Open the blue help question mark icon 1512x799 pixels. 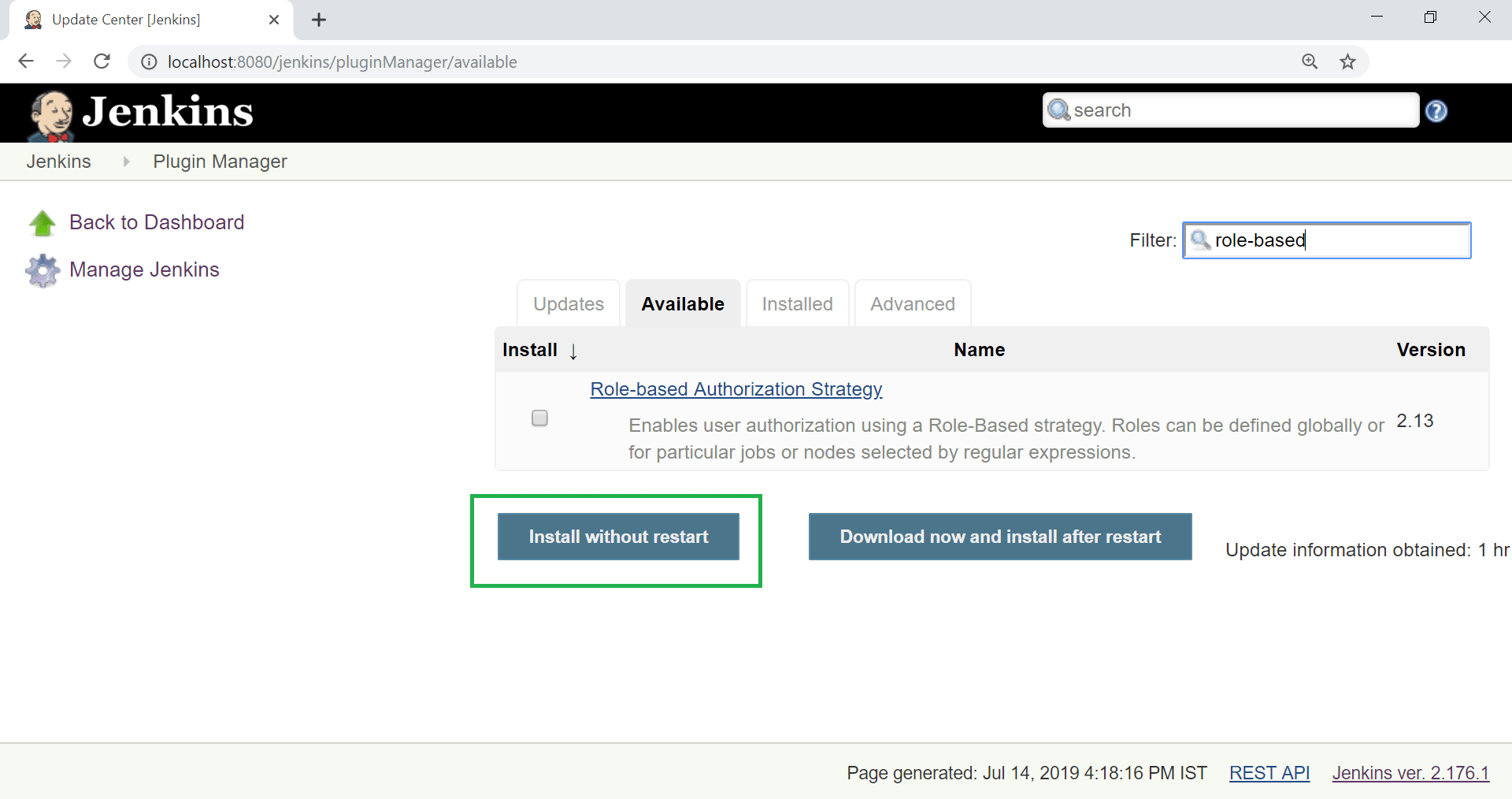1436,111
